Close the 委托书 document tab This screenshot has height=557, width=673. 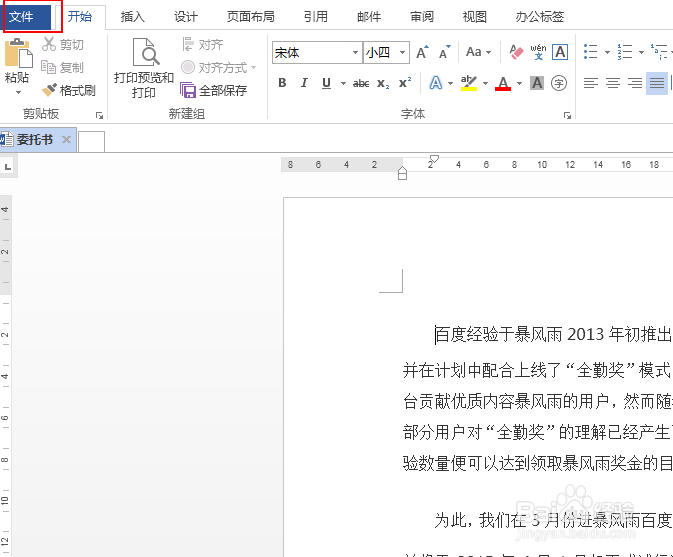[66, 139]
